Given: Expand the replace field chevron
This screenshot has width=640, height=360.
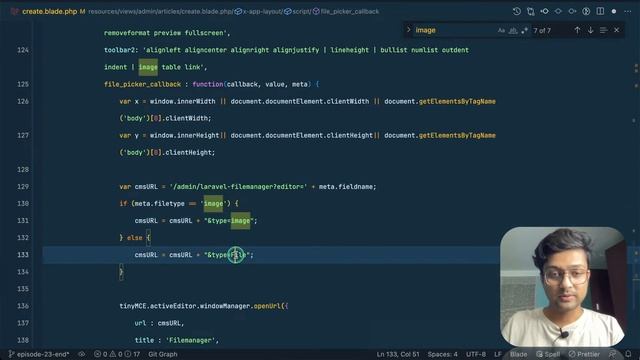Looking at the screenshot, I should pyautogui.click(x=408, y=30).
